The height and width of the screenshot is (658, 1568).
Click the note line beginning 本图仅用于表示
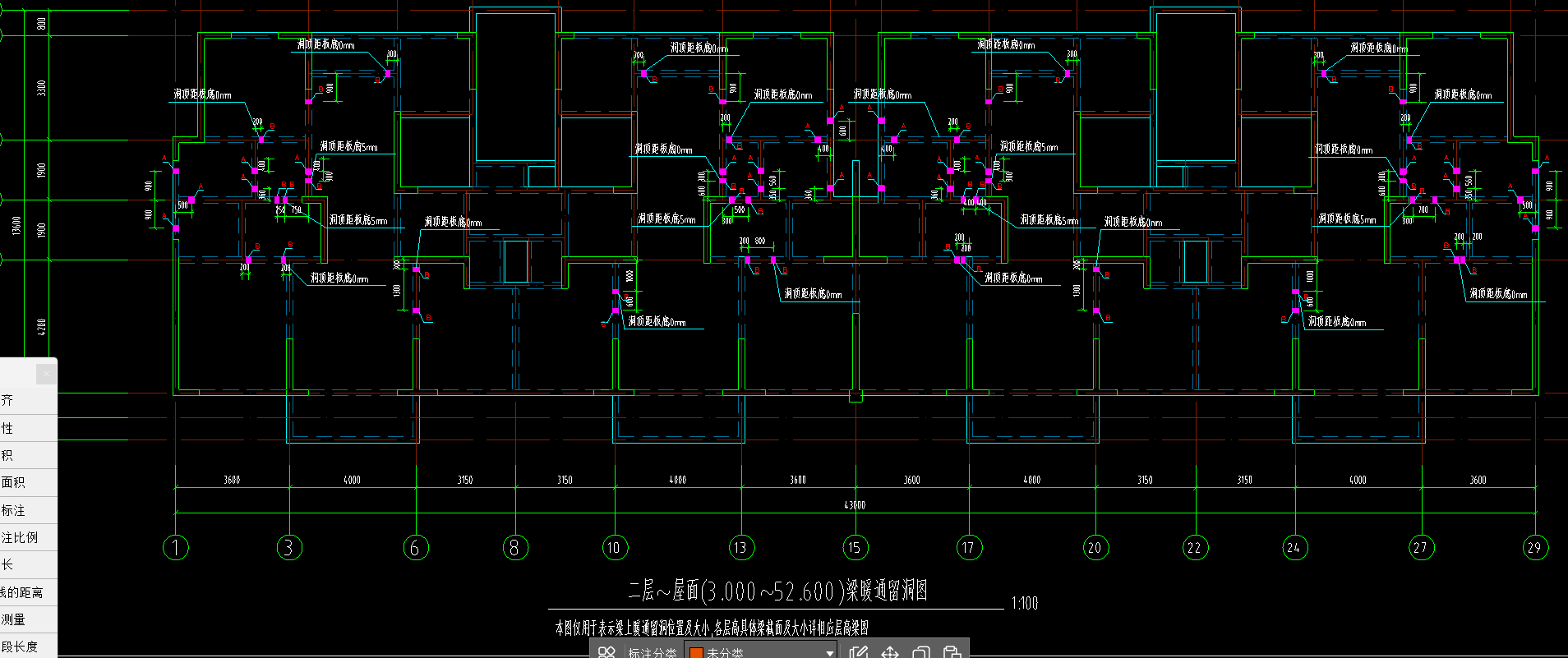point(712,628)
